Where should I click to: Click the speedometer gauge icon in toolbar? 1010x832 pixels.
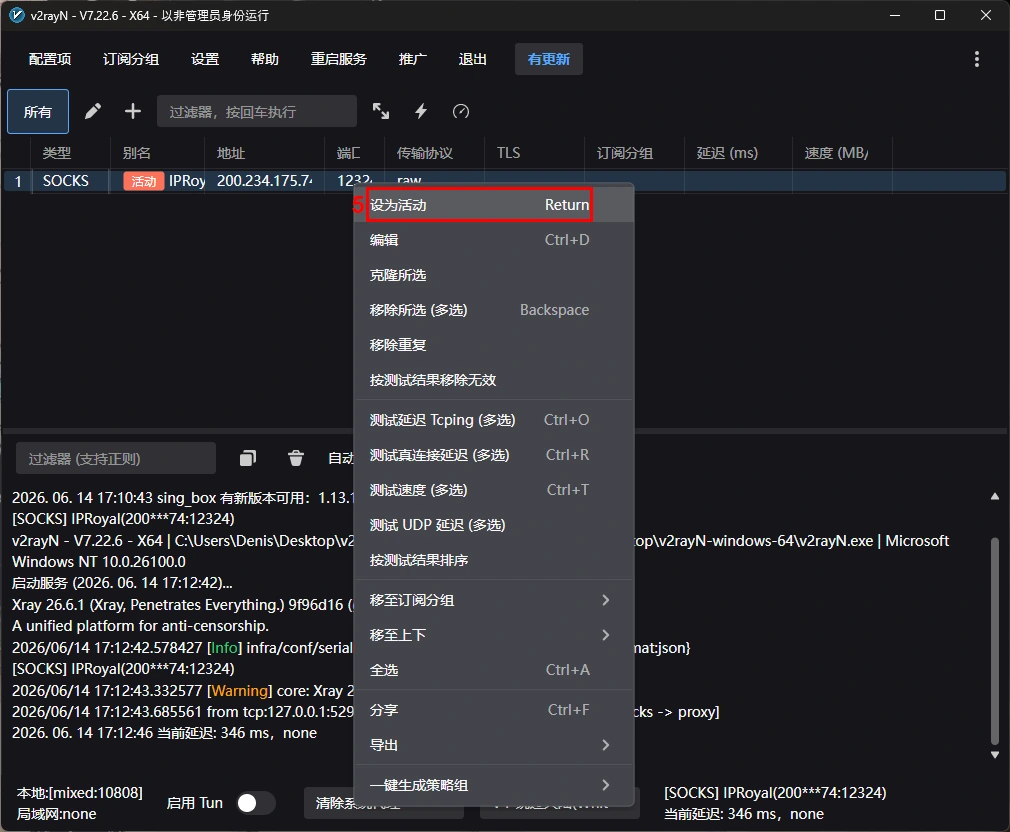[461, 111]
